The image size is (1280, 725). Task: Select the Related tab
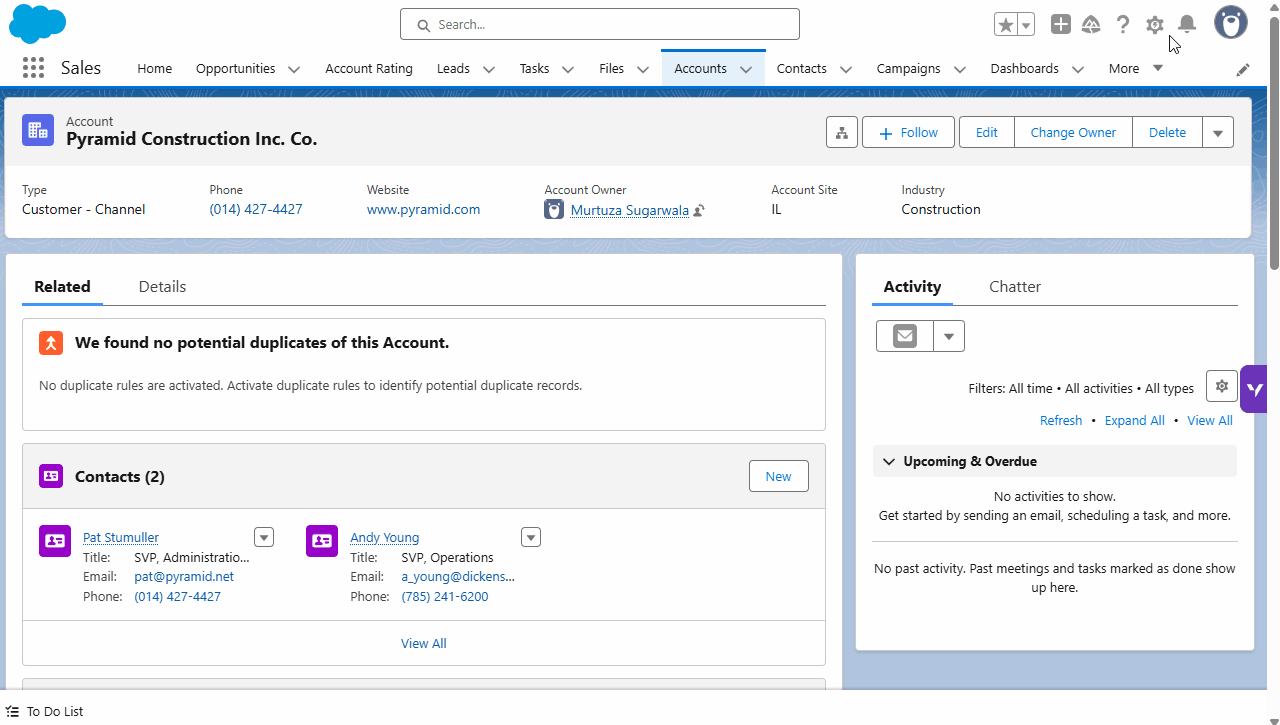[x=62, y=287]
